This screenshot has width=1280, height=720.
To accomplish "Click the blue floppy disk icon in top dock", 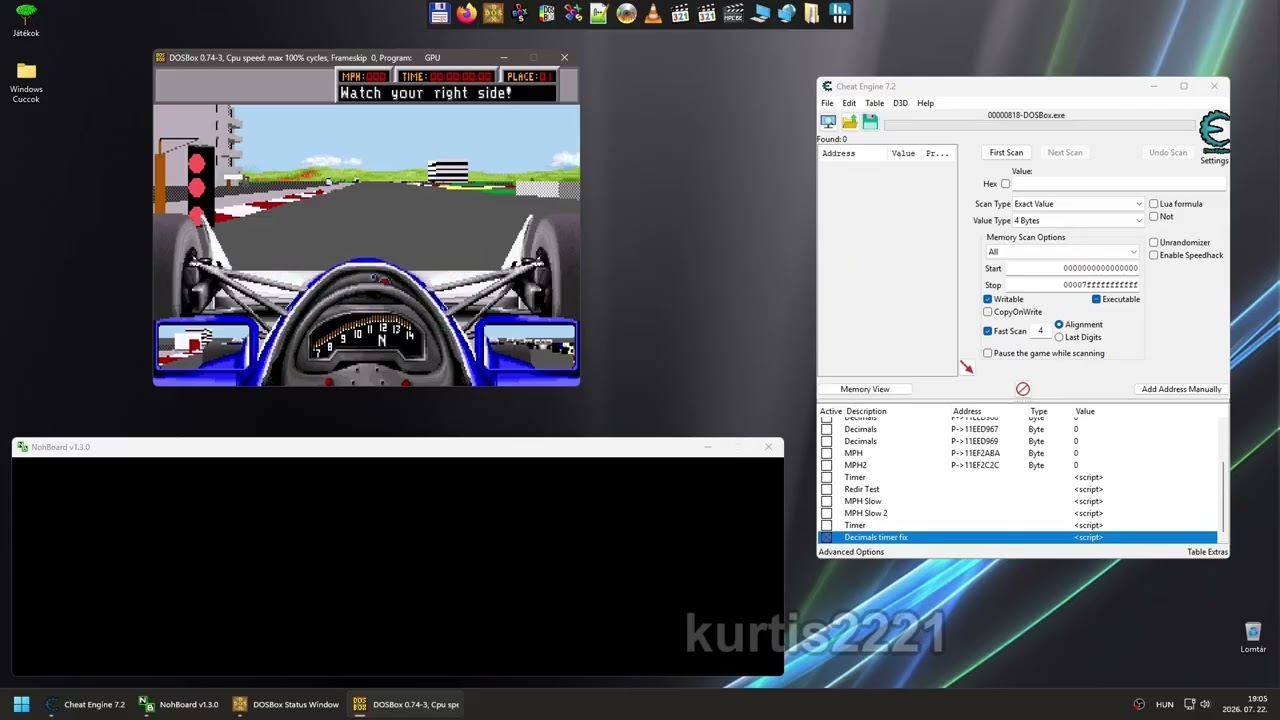I will (439, 13).
